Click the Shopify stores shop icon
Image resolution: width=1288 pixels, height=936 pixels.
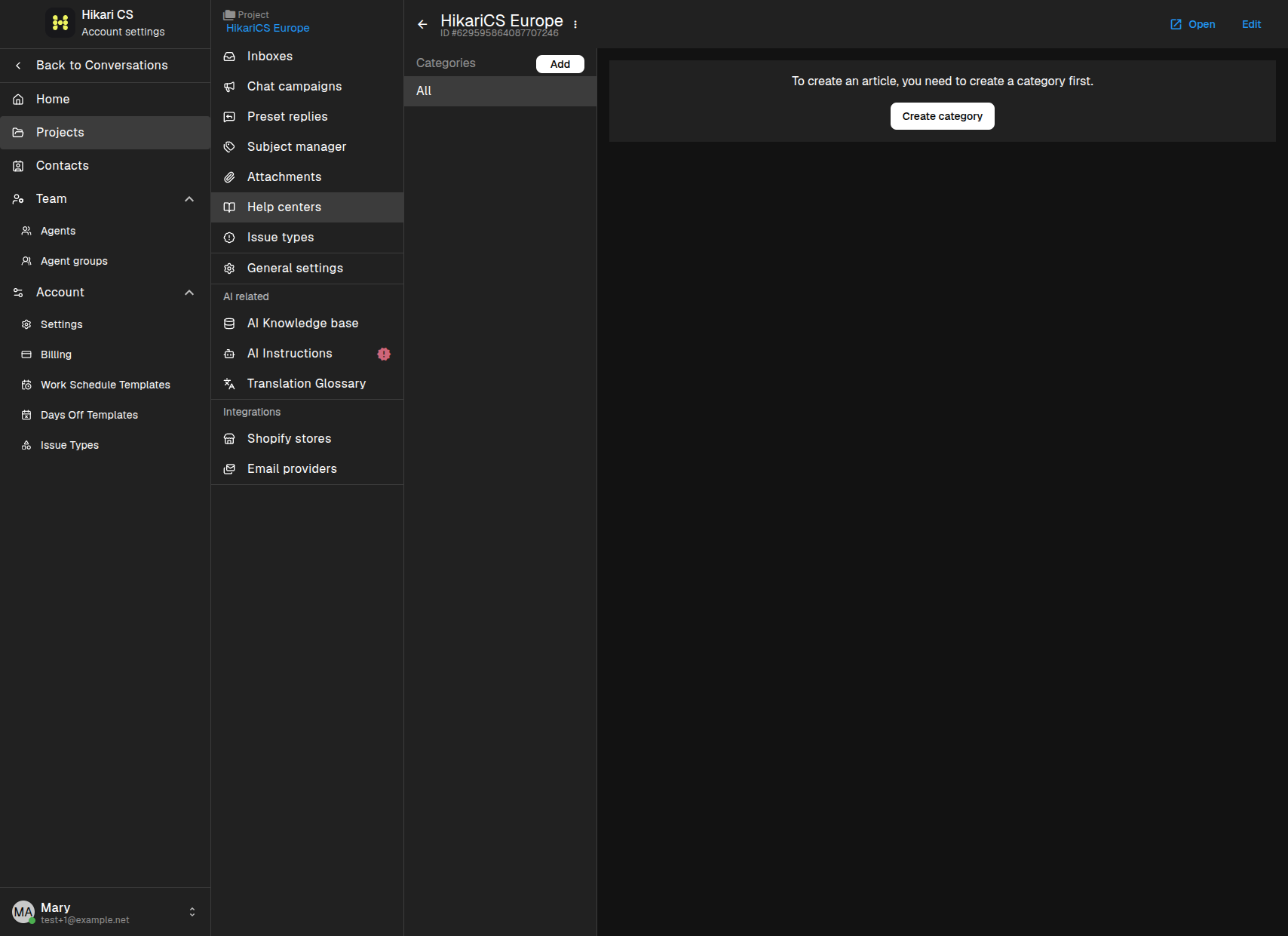tap(229, 439)
